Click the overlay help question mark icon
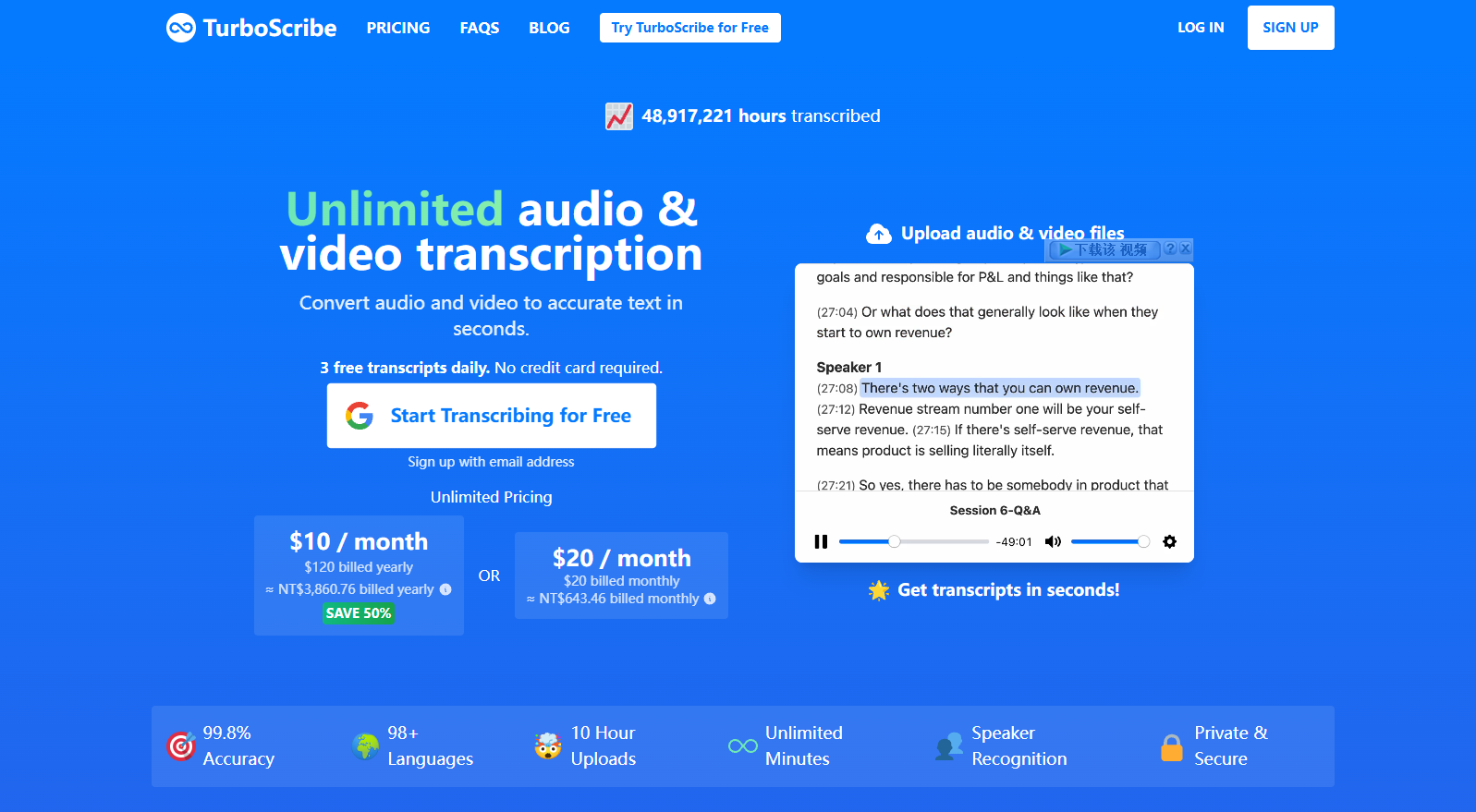Viewport: 1476px width, 812px height. (1170, 248)
